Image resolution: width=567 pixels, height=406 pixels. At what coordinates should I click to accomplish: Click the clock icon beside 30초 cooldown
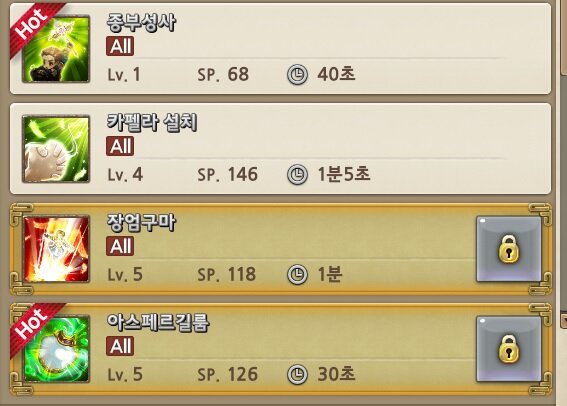coord(297,375)
